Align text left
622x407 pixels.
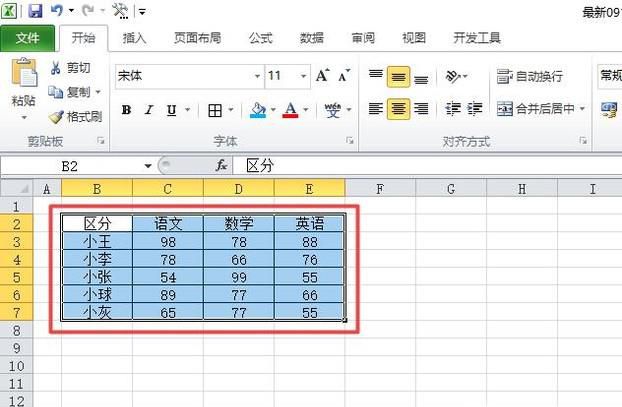(376, 108)
